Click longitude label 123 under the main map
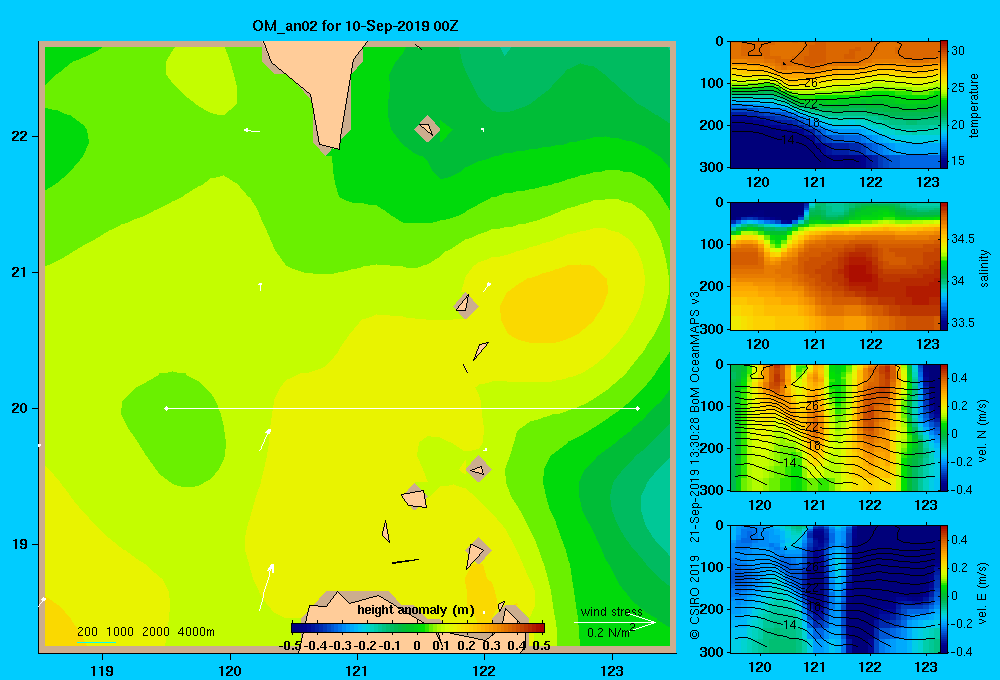The height and width of the screenshot is (680, 1000). click(612, 670)
